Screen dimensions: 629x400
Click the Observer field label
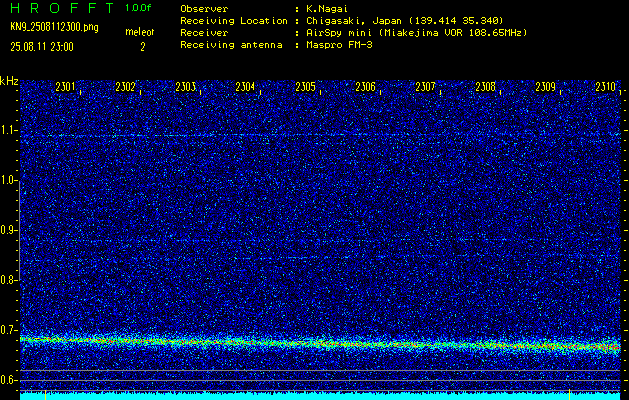204,9
